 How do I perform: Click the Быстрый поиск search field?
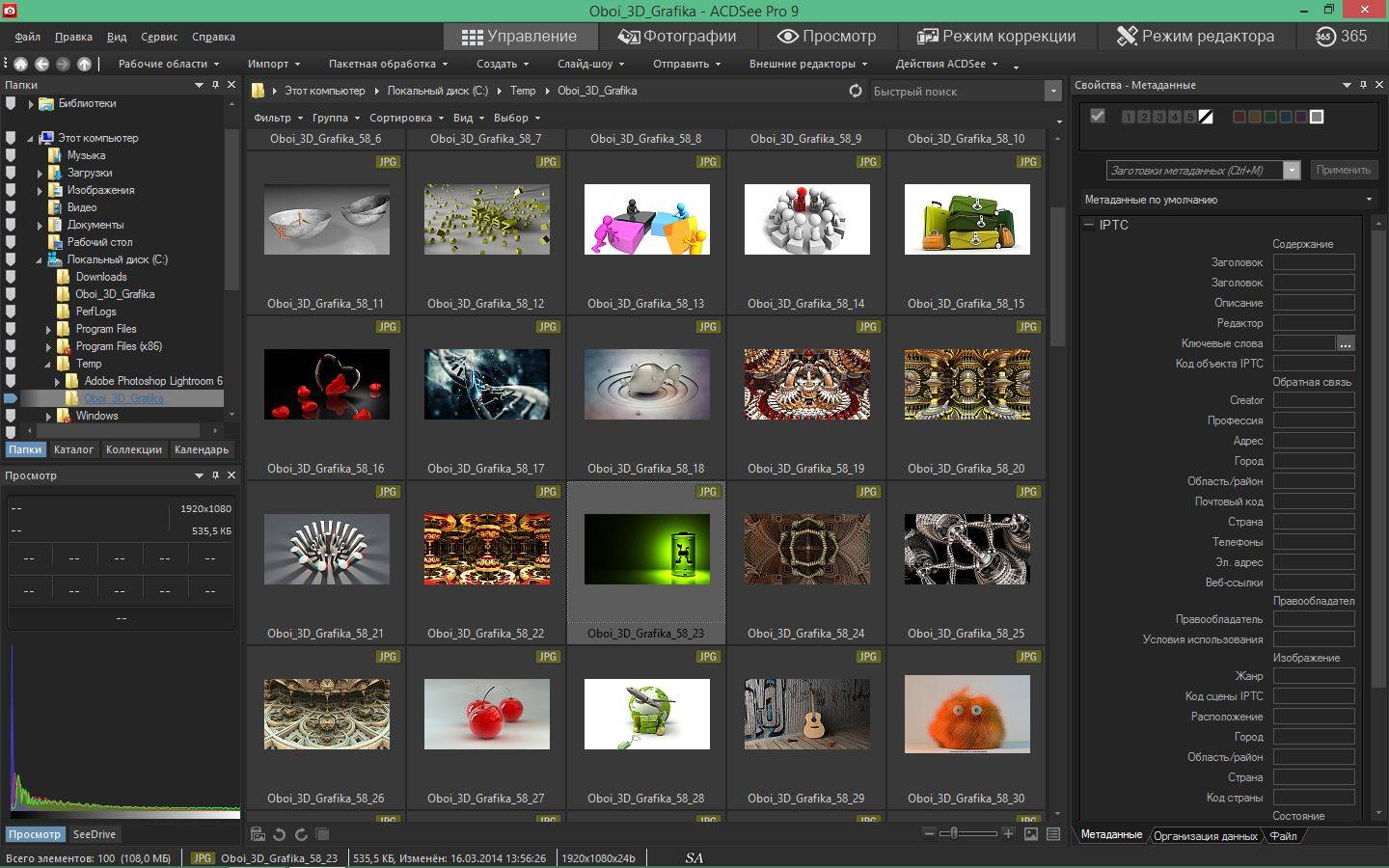pos(955,91)
